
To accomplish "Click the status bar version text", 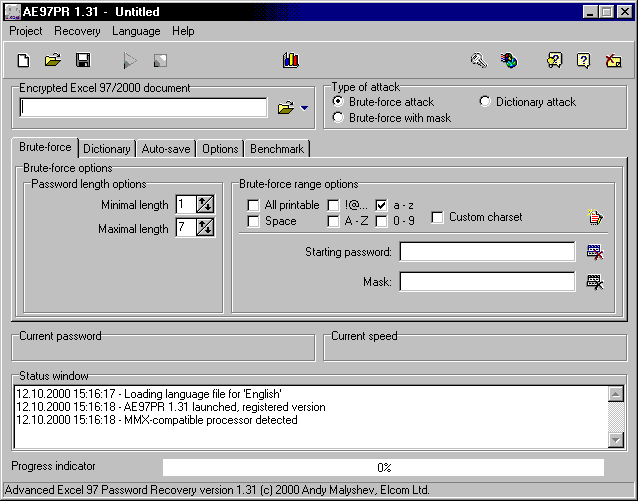I will coord(217,490).
